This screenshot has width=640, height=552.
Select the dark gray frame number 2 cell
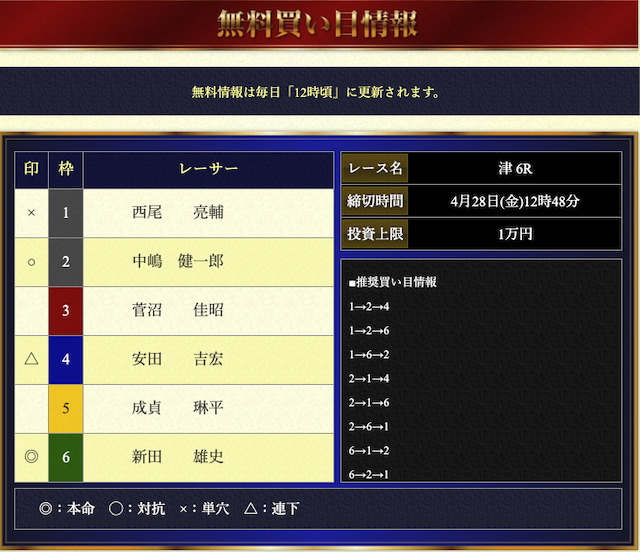(66, 262)
